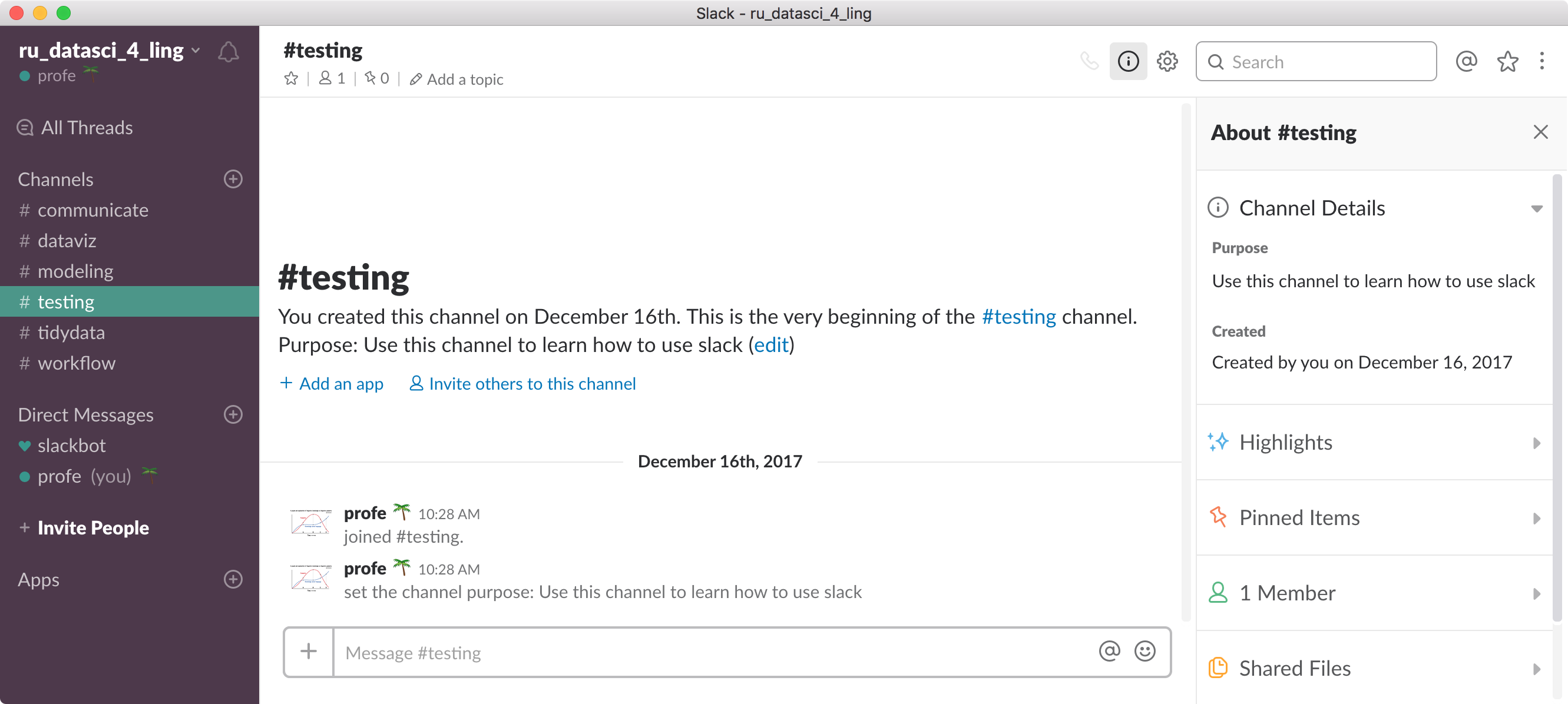Click the attach file plus button
This screenshot has width=1568, height=704.
point(309,652)
